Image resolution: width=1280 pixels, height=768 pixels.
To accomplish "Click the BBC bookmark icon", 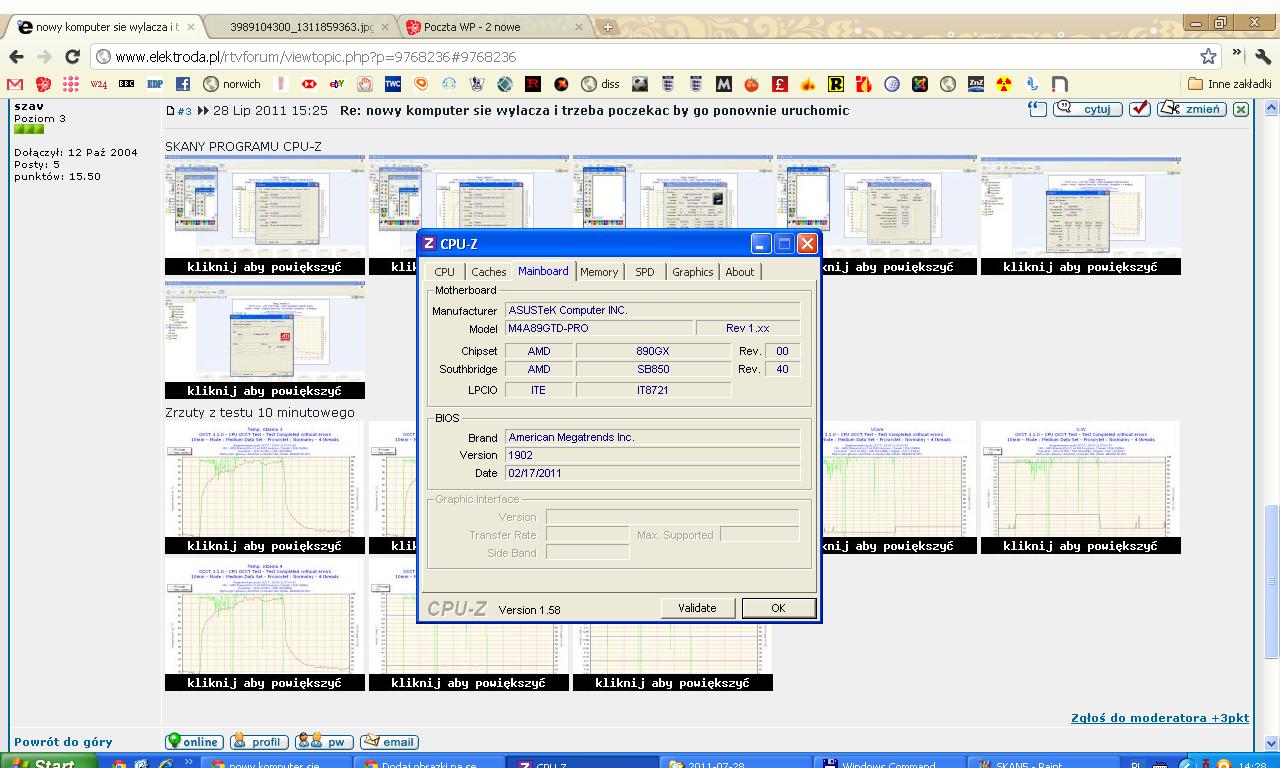I will [127, 84].
